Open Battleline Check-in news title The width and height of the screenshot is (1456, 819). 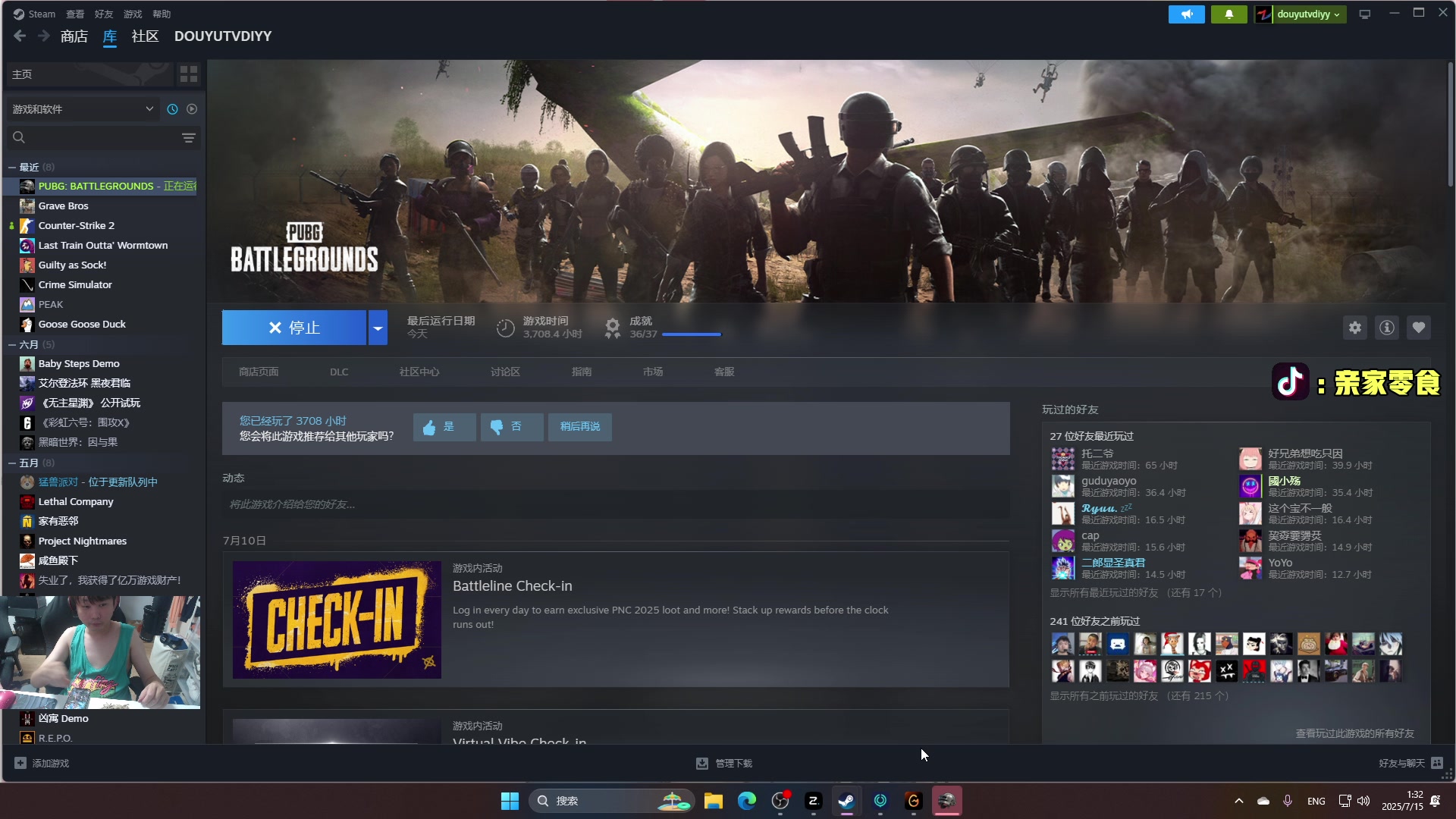pos(513,586)
